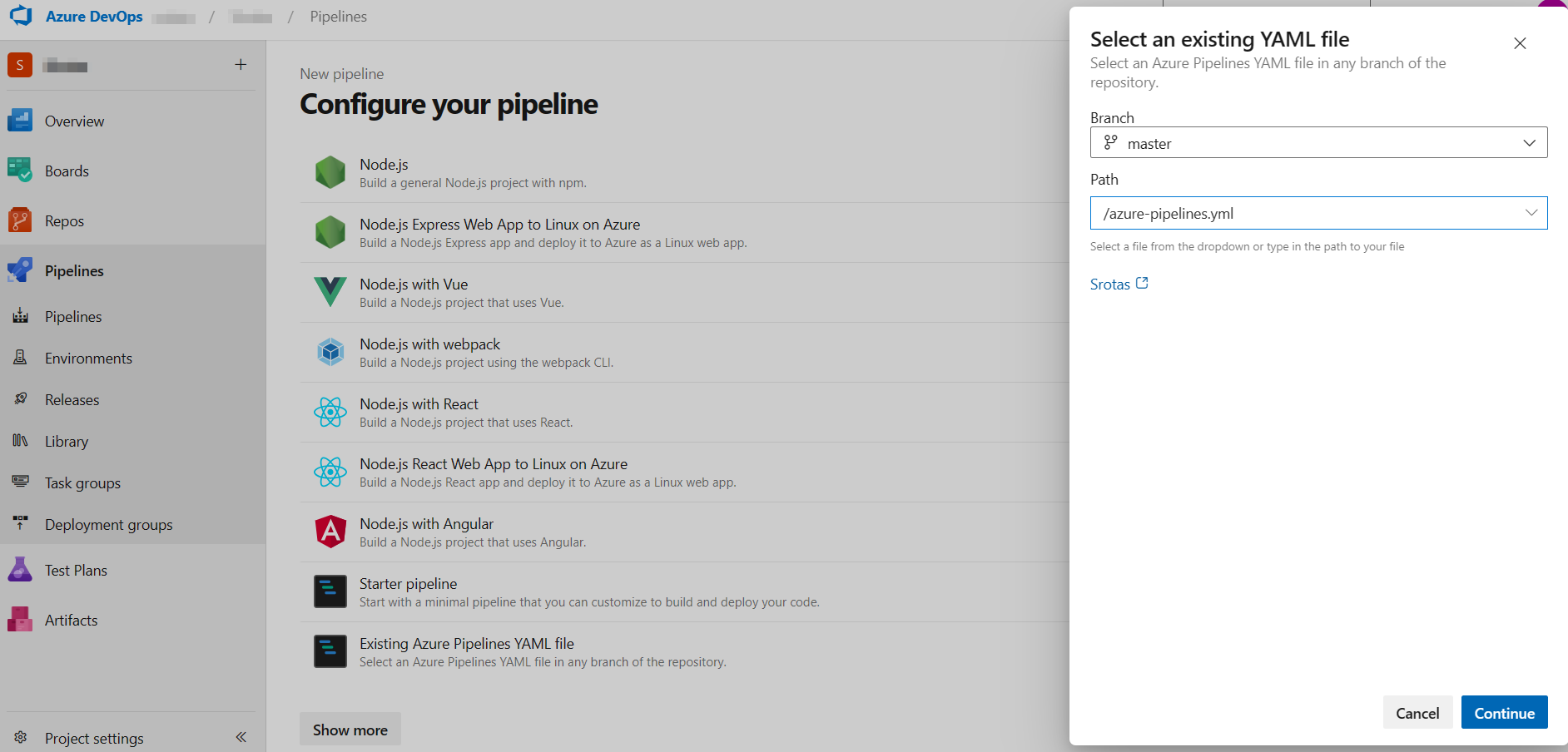Select Node.js React Web App to Linux on Azure

[684, 472]
